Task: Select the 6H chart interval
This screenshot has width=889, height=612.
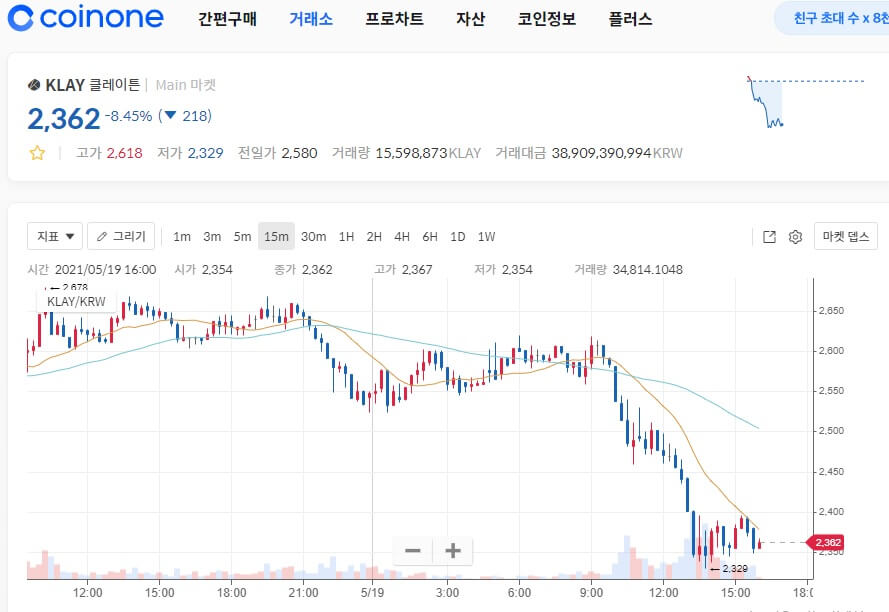Action: click(430, 237)
